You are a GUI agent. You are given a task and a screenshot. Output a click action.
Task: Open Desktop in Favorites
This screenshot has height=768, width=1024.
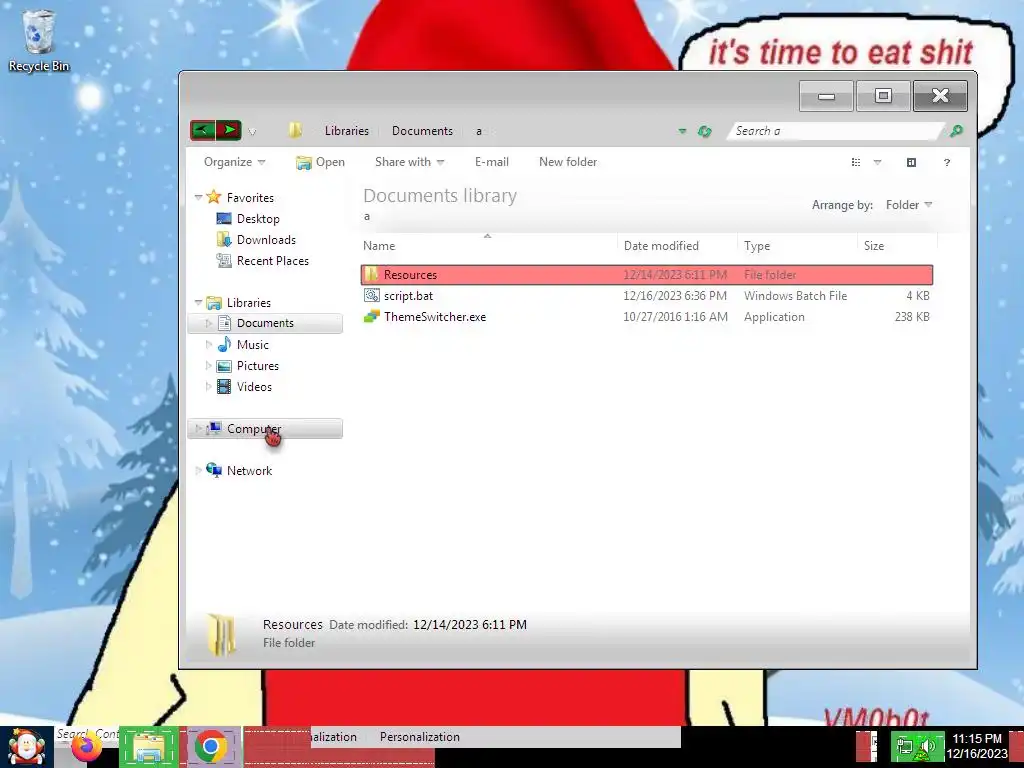[x=258, y=219]
